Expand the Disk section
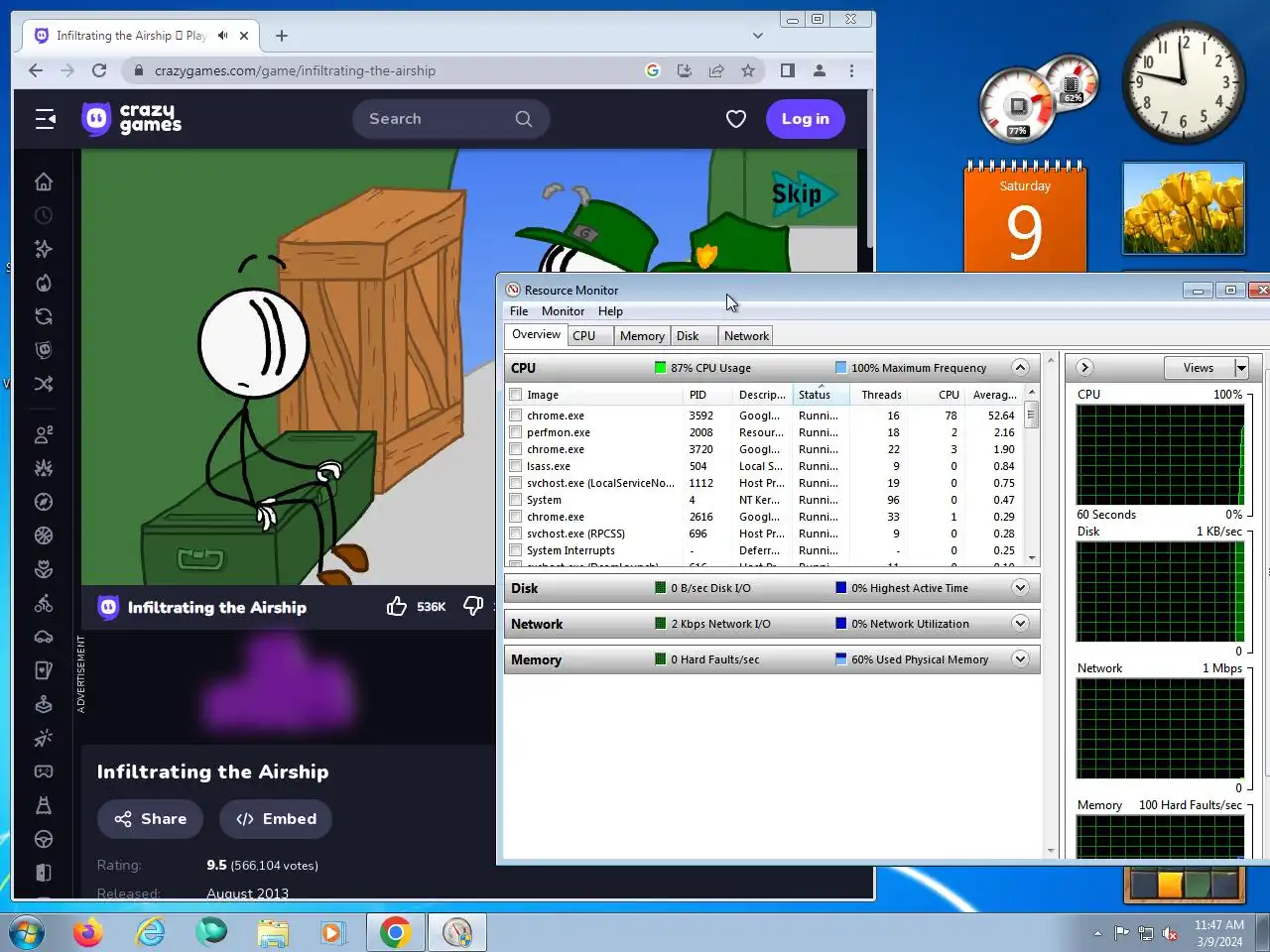Screen dimensions: 1270x952 click(x=1020, y=588)
